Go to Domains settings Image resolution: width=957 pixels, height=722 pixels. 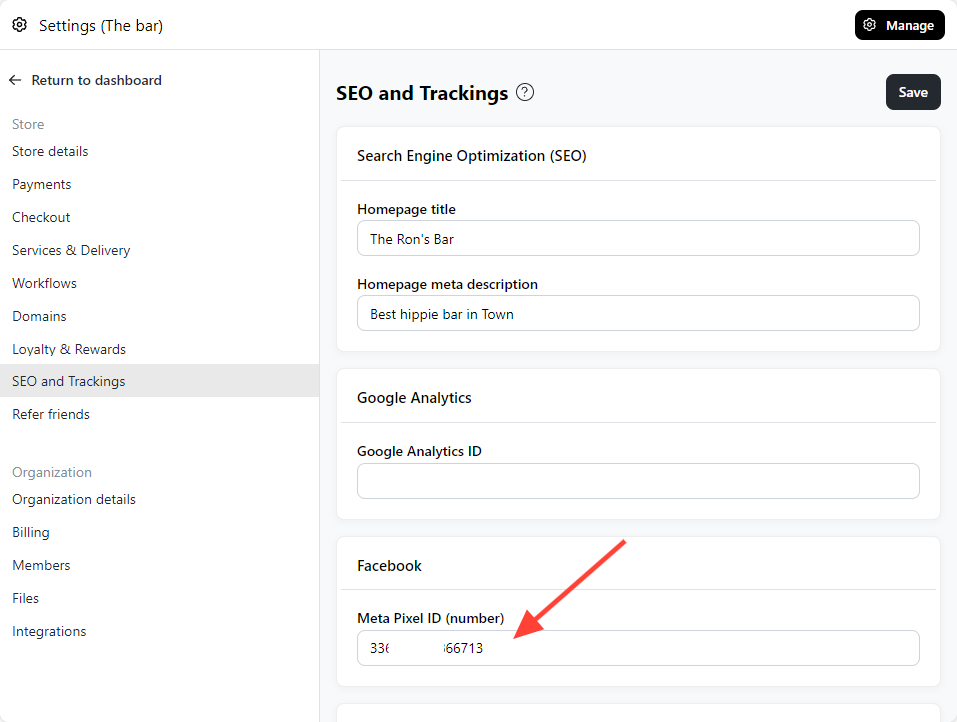pyautogui.click(x=39, y=316)
